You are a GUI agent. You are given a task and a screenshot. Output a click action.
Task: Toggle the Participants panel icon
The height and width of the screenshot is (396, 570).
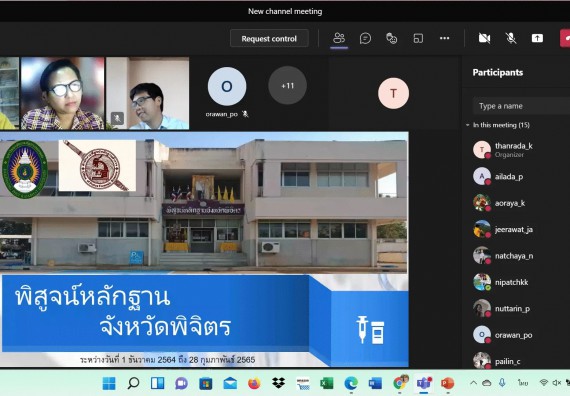tap(339, 38)
